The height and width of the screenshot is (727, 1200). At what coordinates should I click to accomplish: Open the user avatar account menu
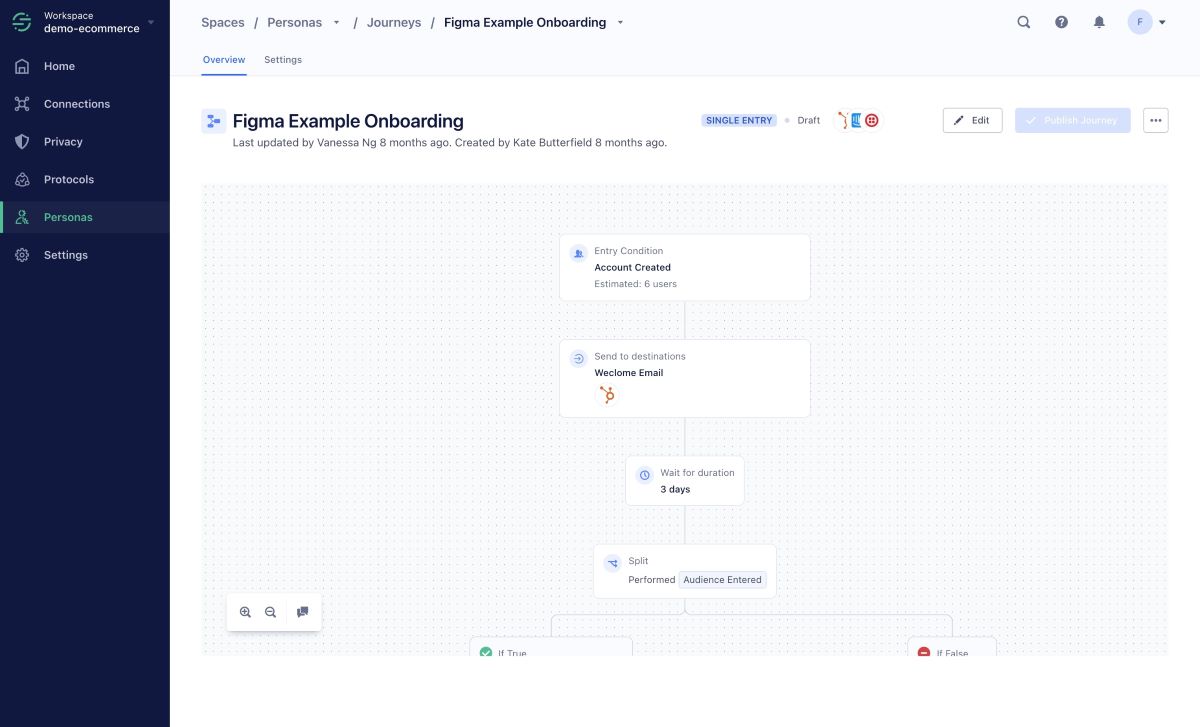(1147, 22)
